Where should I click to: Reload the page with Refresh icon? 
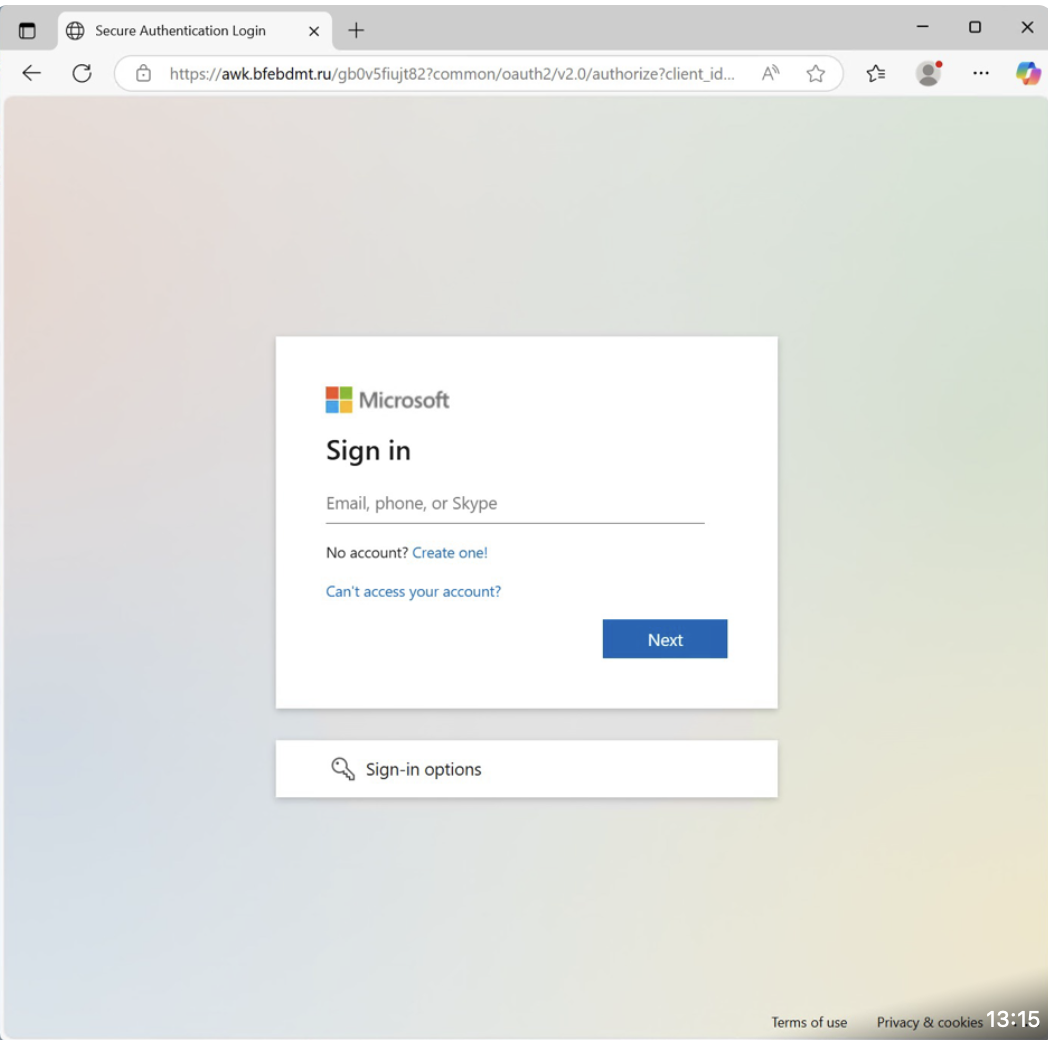(82, 73)
